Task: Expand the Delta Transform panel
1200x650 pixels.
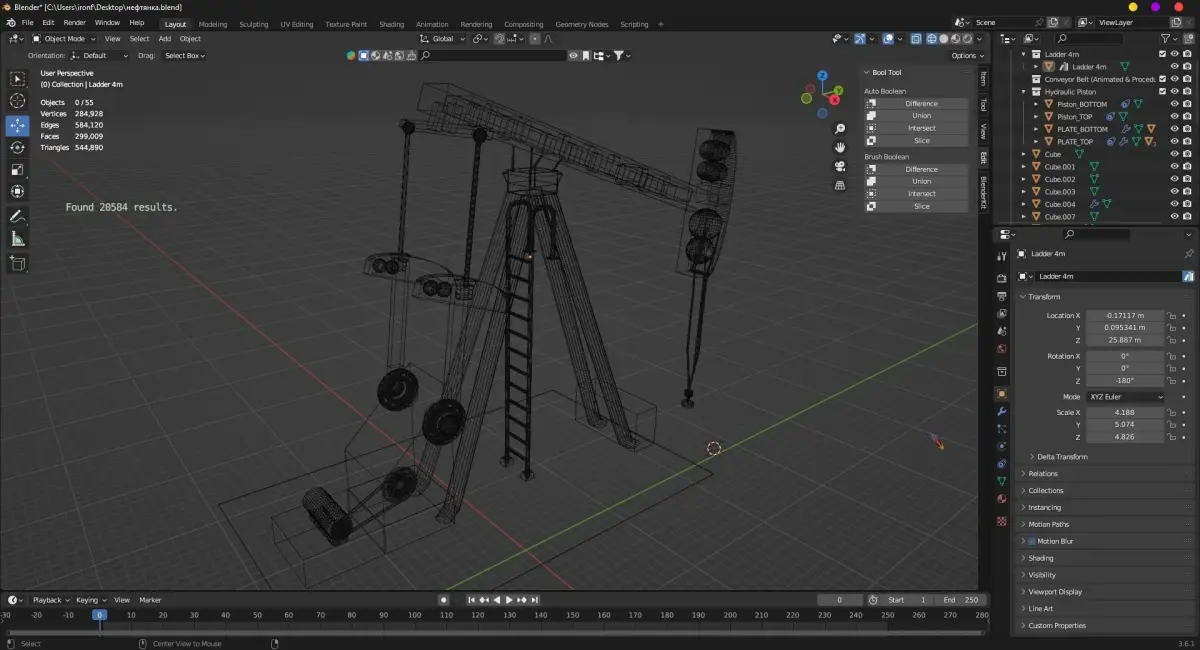Action: click(1062, 456)
